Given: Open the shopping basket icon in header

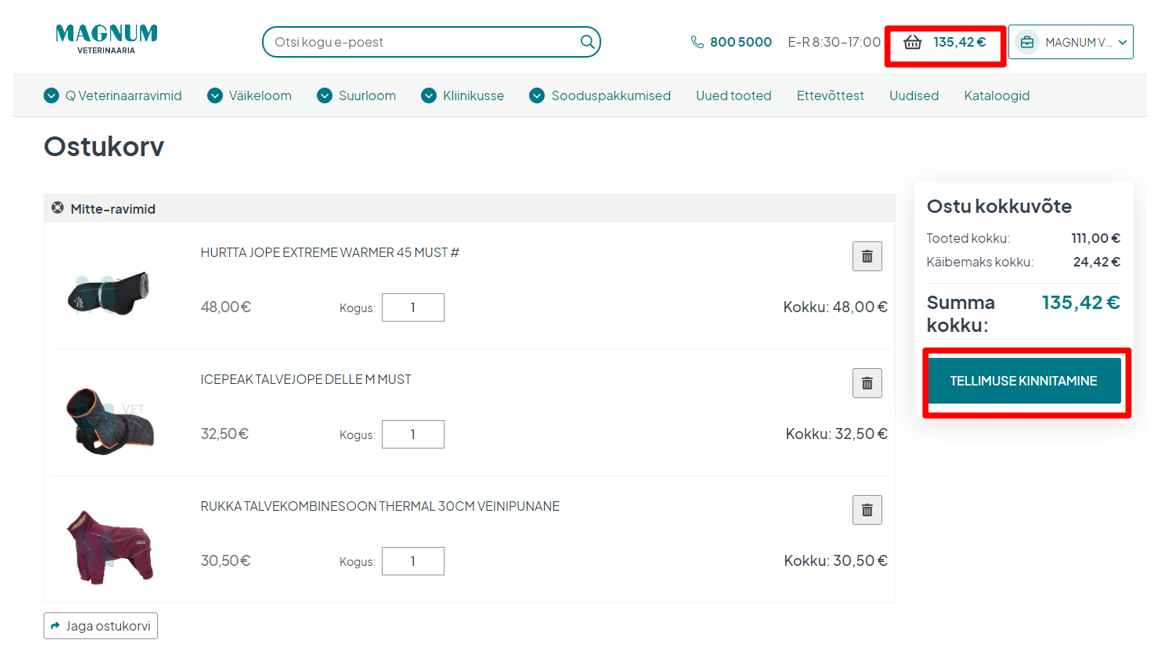Looking at the screenshot, I should (x=912, y=42).
